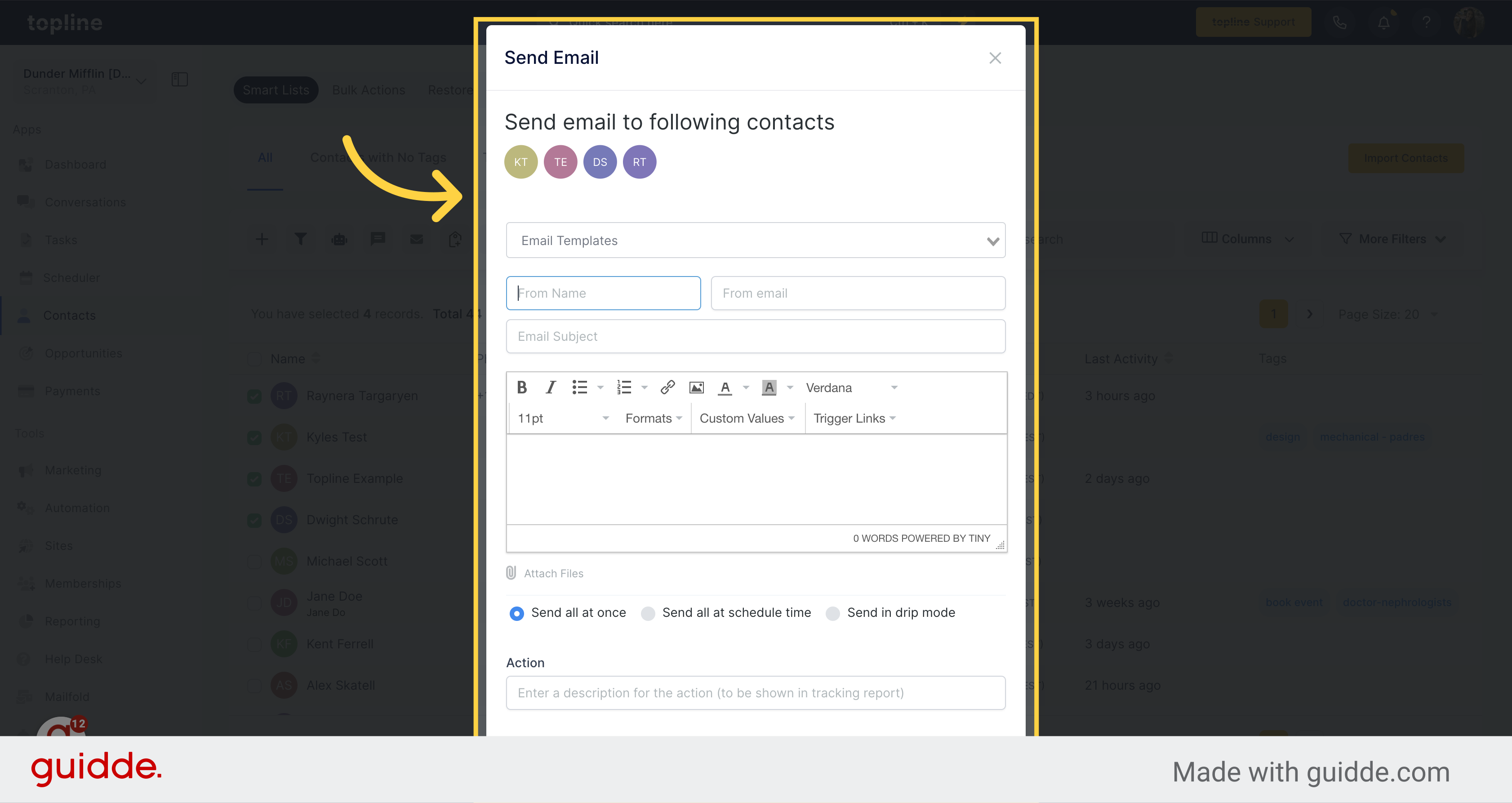Select Send all at schedule time option
1512x803 pixels.
(649, 612)
